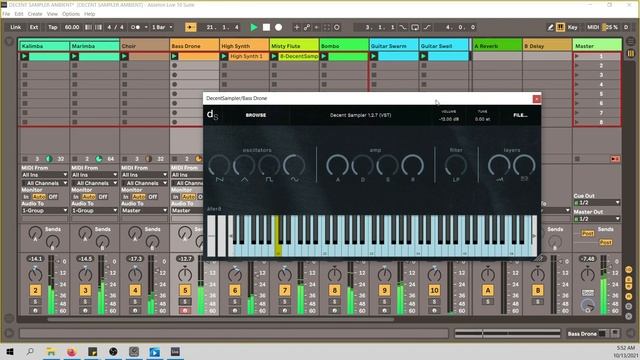This screenshot has width=640, height=360.
Task: Select square oscillator knob in Decent Sampler
Action: click(269, 166)
